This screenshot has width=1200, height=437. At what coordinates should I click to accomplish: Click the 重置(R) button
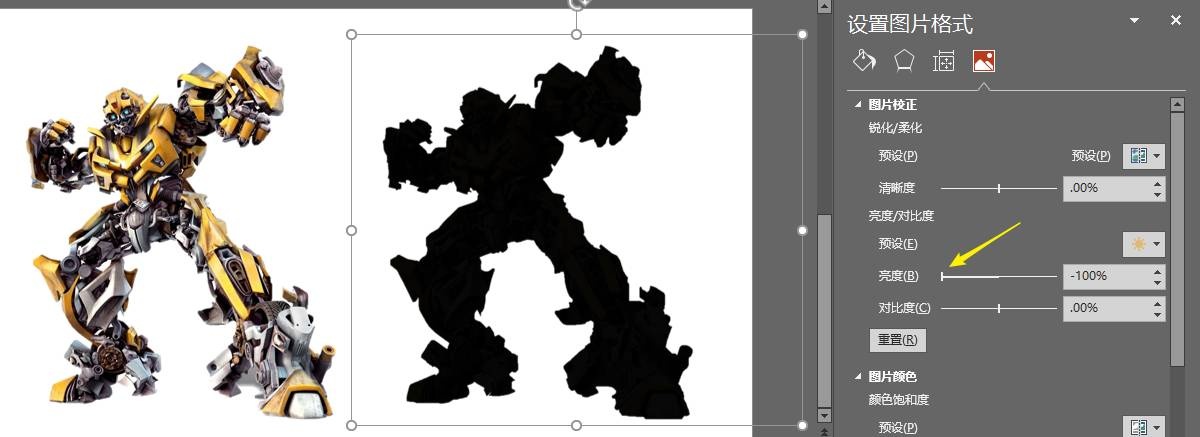pos(898,340)
